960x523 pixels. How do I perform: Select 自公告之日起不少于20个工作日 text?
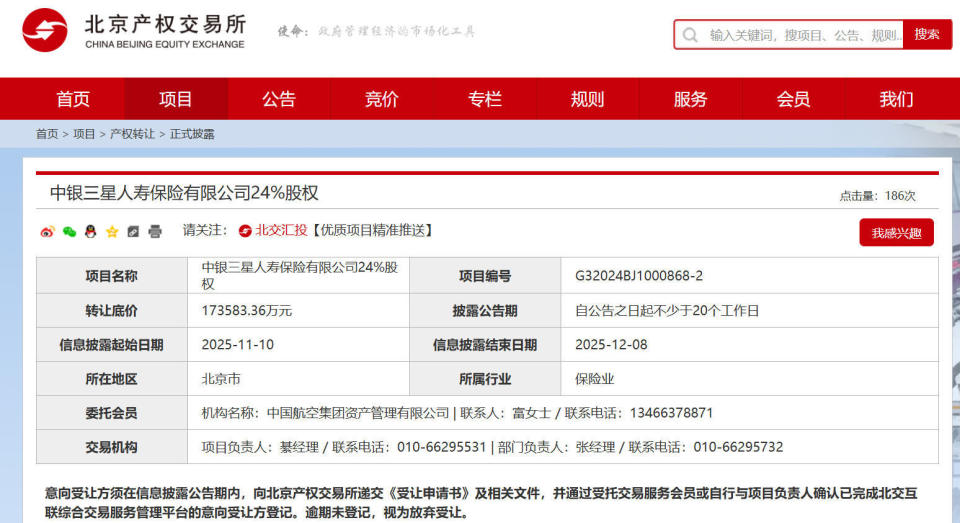[667, 310]
